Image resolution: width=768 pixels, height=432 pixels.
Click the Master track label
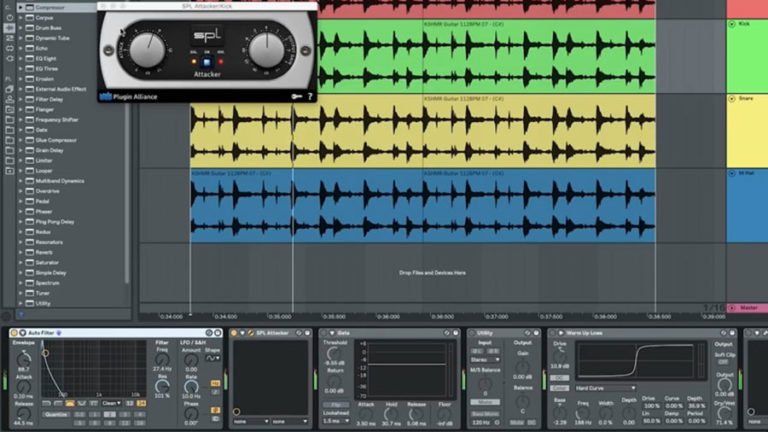click(x=748, y=308)
